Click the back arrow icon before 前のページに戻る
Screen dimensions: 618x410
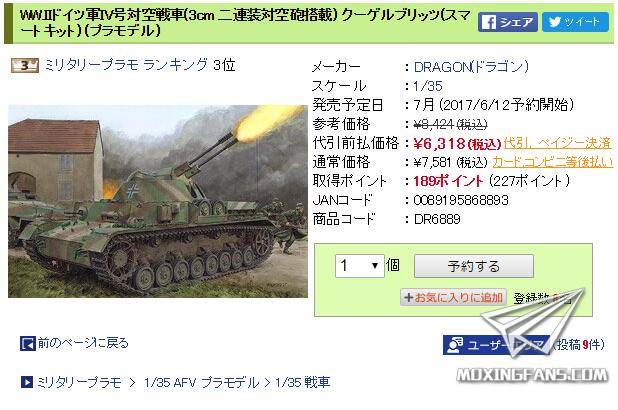click(28, 344)
